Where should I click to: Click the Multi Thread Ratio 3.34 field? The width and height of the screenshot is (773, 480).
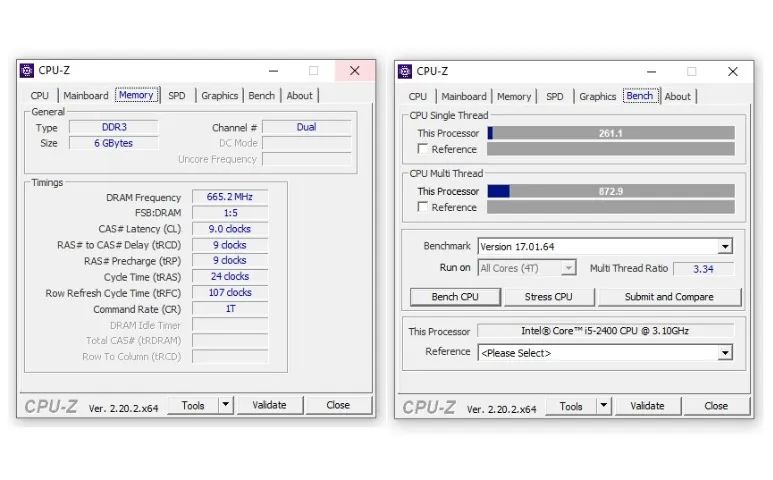point(703,269)
